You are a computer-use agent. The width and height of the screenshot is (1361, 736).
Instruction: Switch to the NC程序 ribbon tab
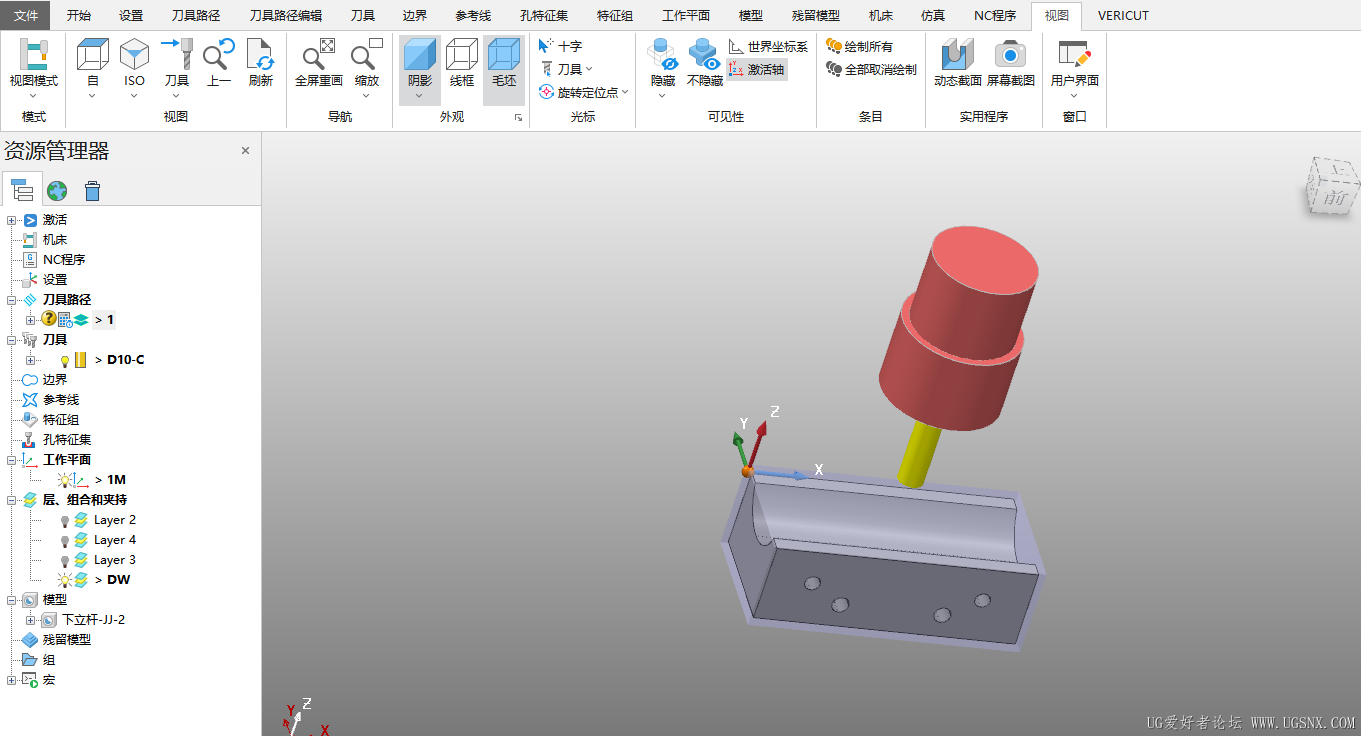[x=995, y=15]
